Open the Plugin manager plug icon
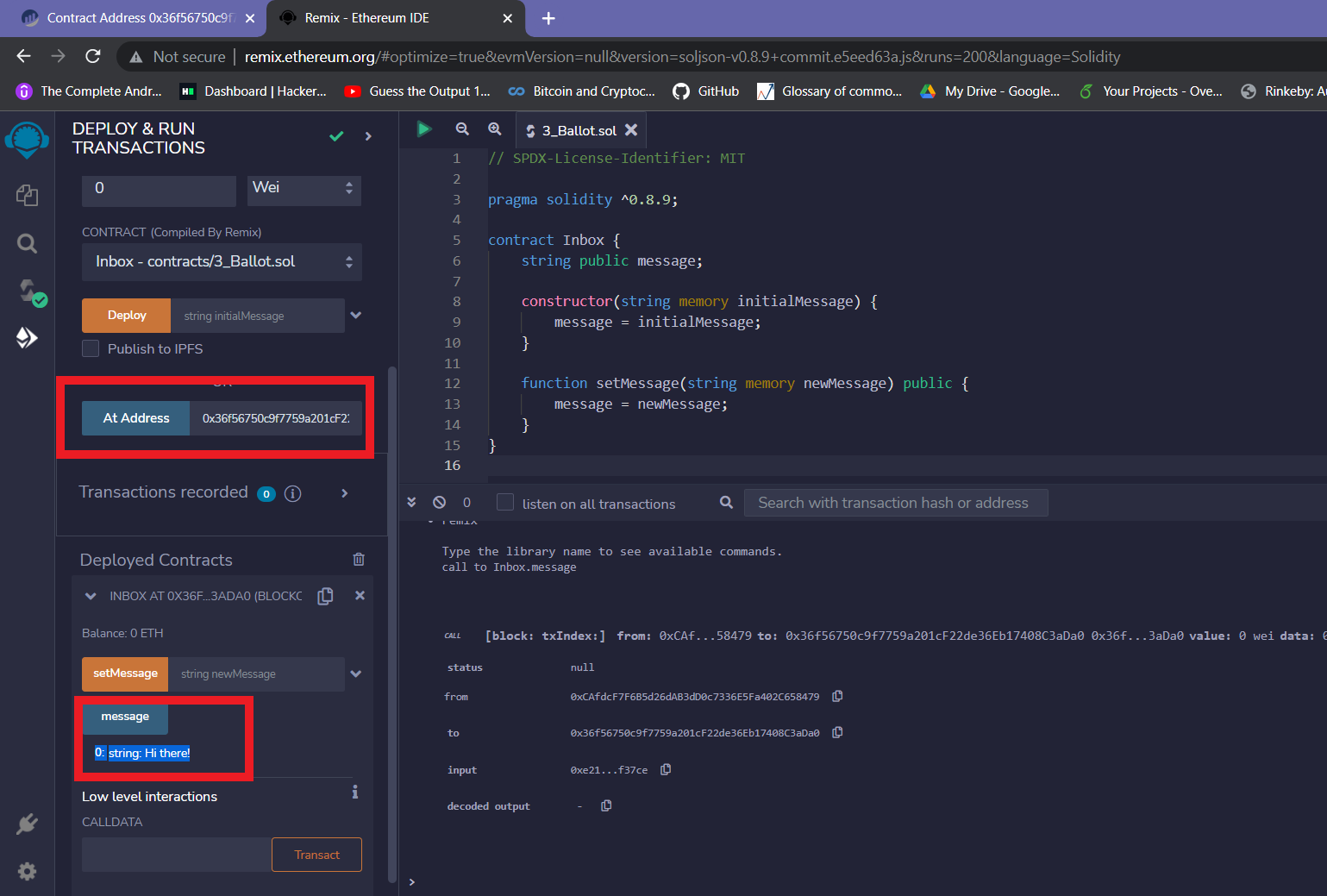 (x=27, y=824)
